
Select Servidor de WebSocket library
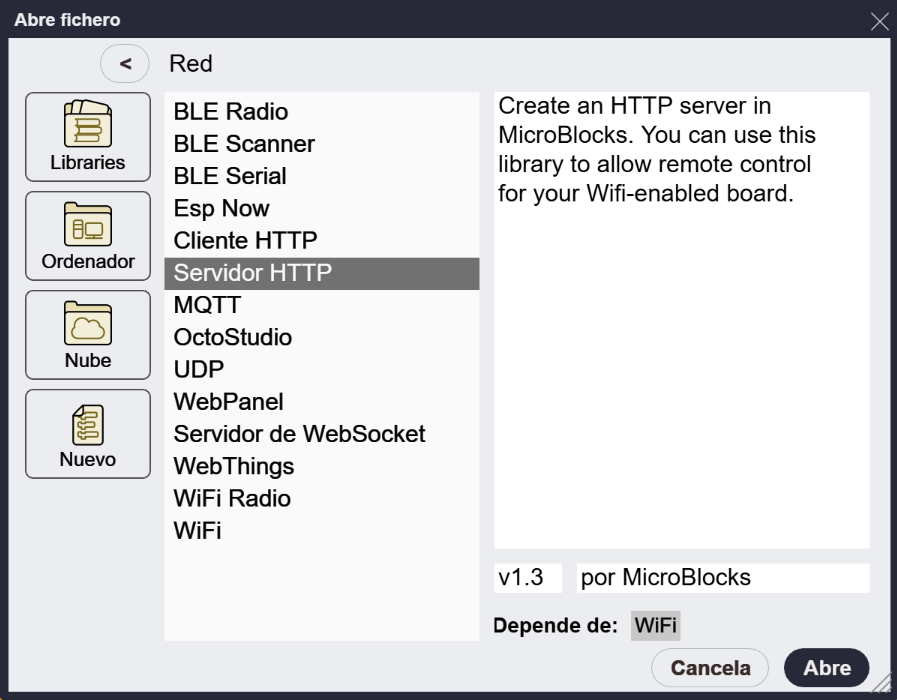click(x=322, y=433)
